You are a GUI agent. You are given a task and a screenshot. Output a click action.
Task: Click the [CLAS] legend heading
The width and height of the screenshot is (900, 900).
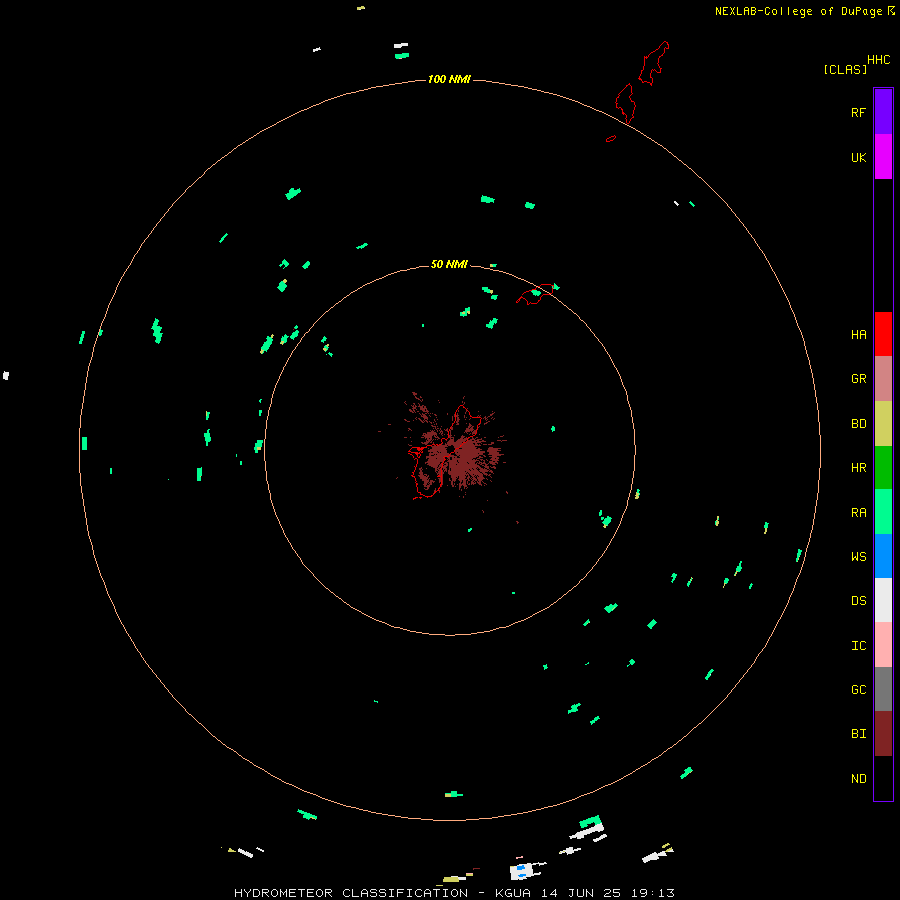(x=845, y=69)
